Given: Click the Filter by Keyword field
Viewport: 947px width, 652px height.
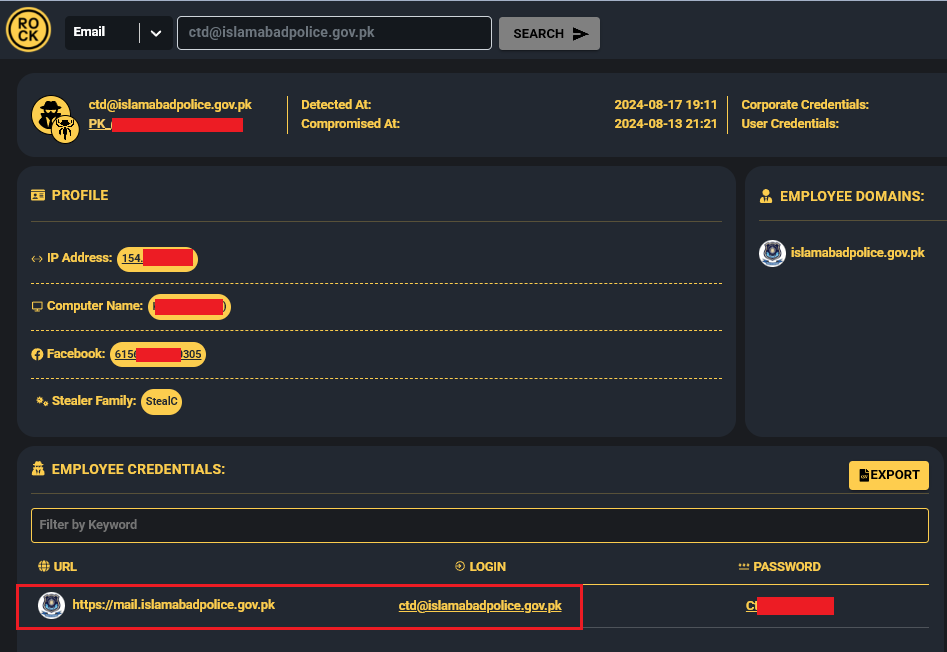Looking at the screenshot, I should 479,525.
